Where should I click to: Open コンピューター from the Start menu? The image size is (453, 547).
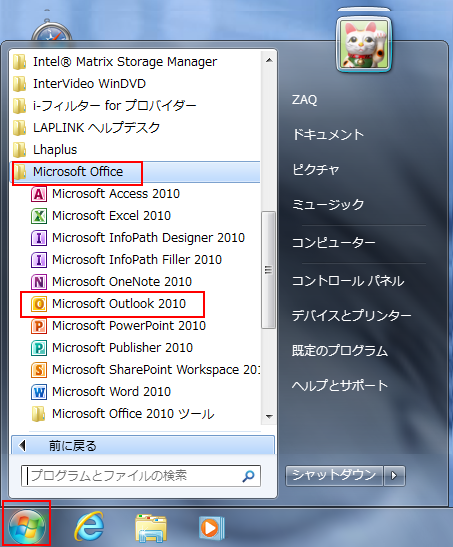click(x=334, y=242)
